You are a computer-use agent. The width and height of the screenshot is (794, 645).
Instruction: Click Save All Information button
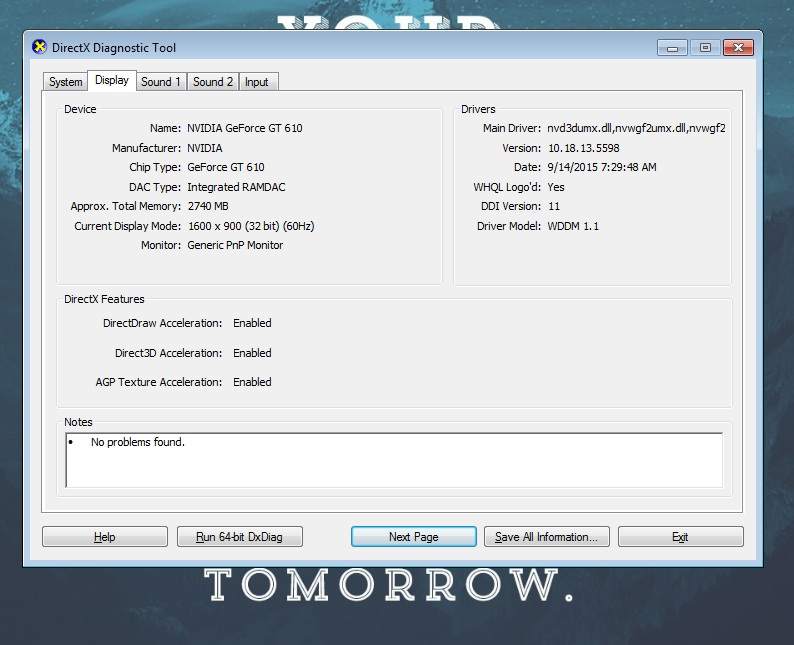(546, 537)
